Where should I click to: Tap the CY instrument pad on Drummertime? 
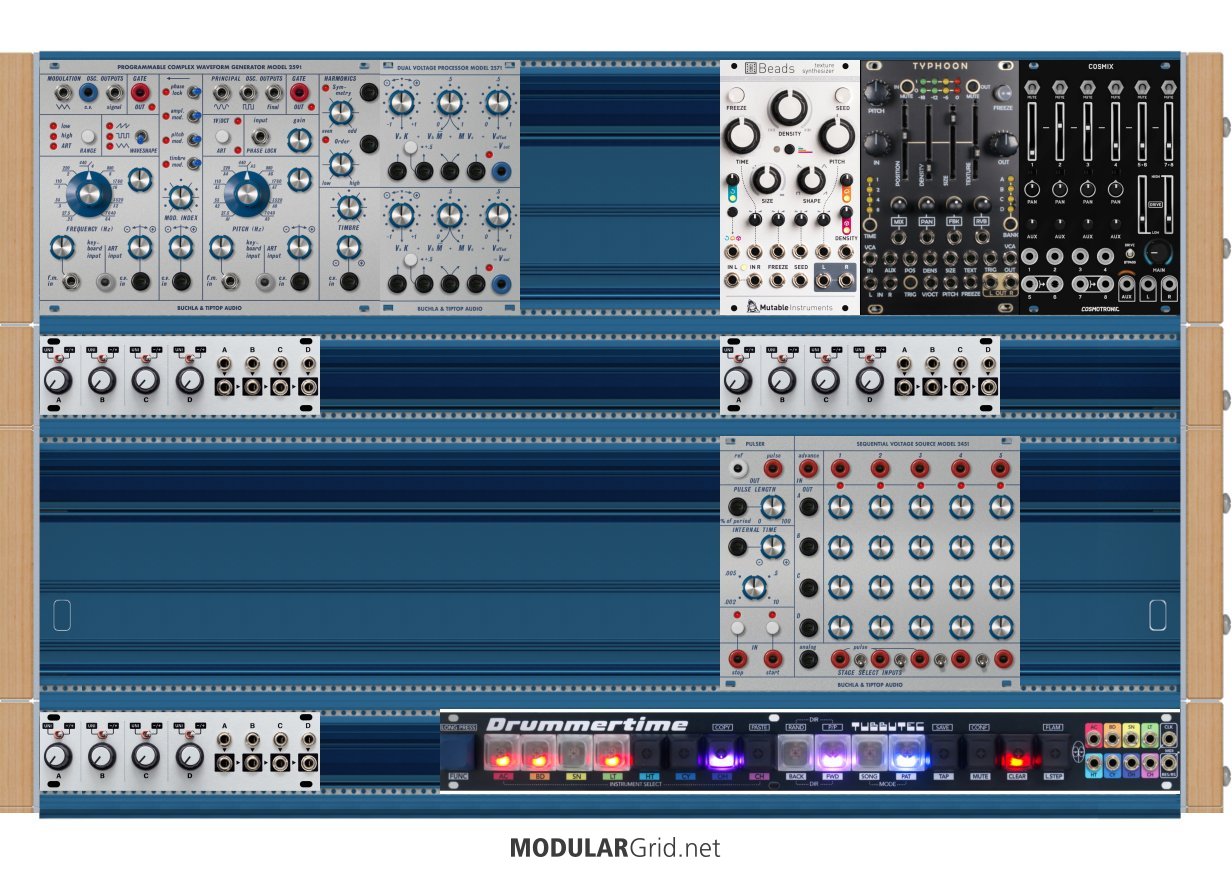coord(685,752)
